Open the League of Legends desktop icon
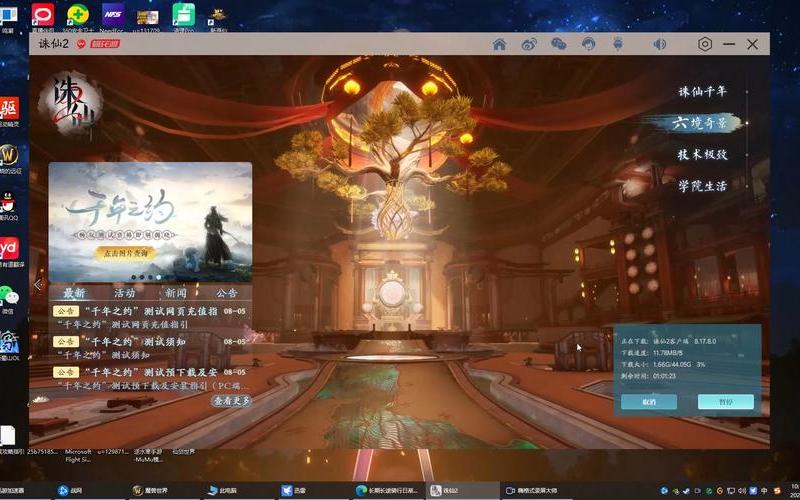Viewport: 800px width, 500px height. (x=9, y=345)
